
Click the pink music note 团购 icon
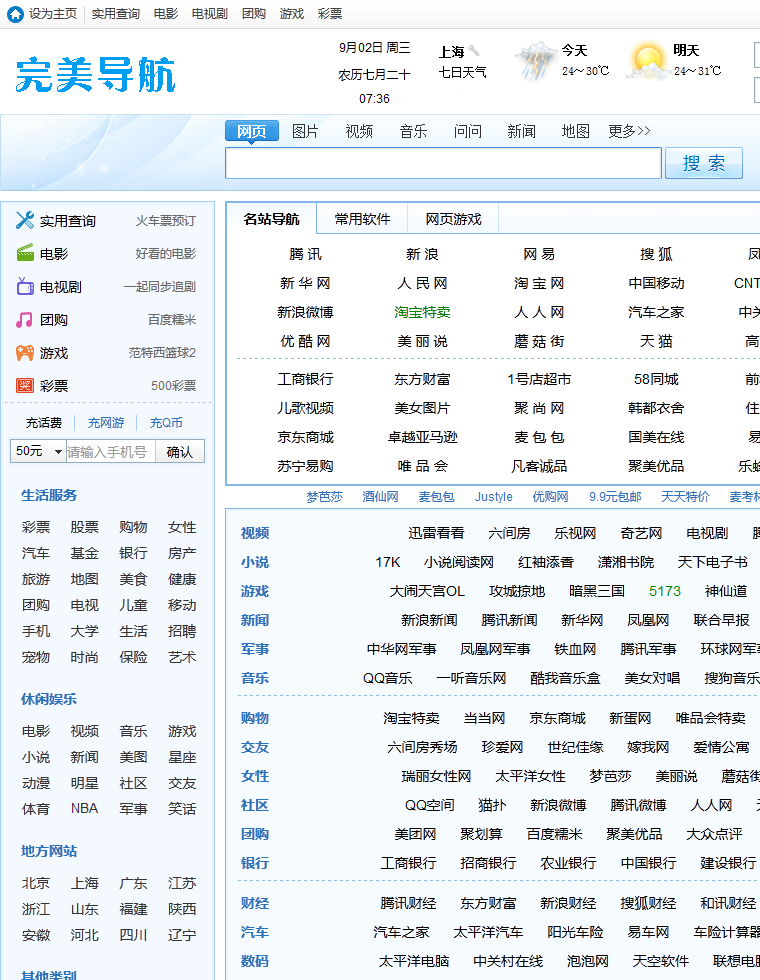25,320
